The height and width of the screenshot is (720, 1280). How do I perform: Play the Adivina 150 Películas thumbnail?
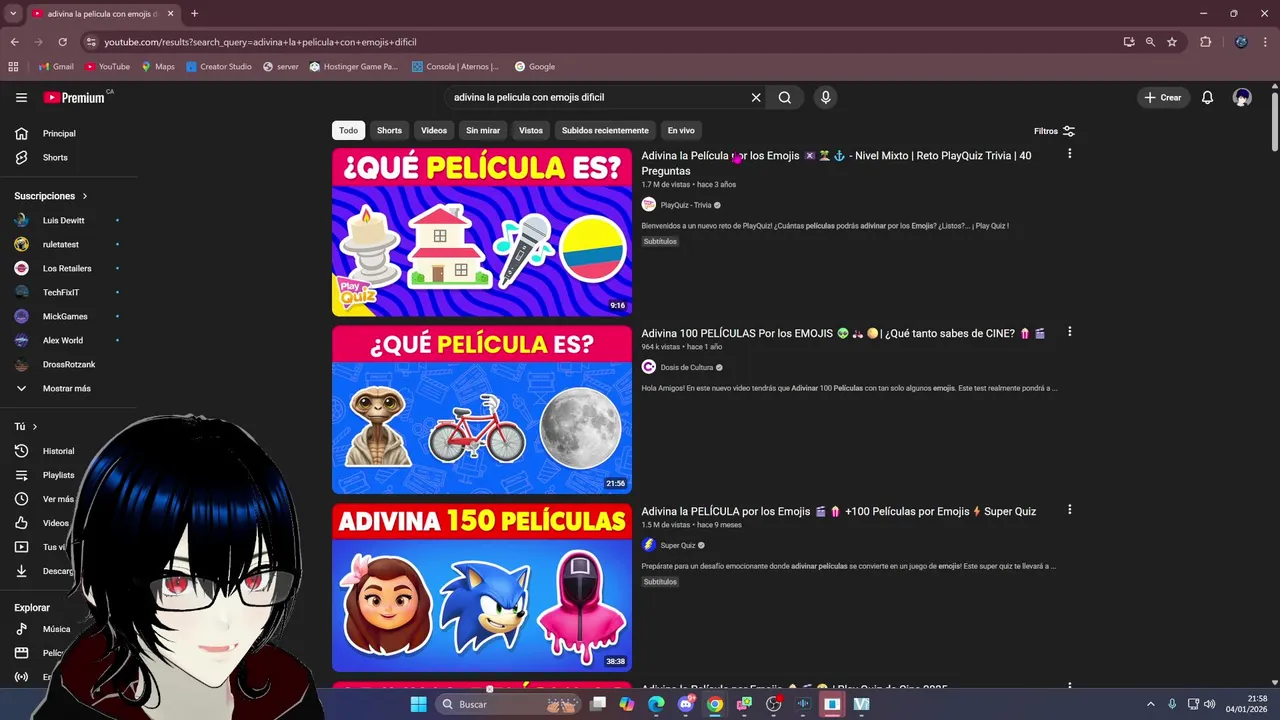coord(482,588)
